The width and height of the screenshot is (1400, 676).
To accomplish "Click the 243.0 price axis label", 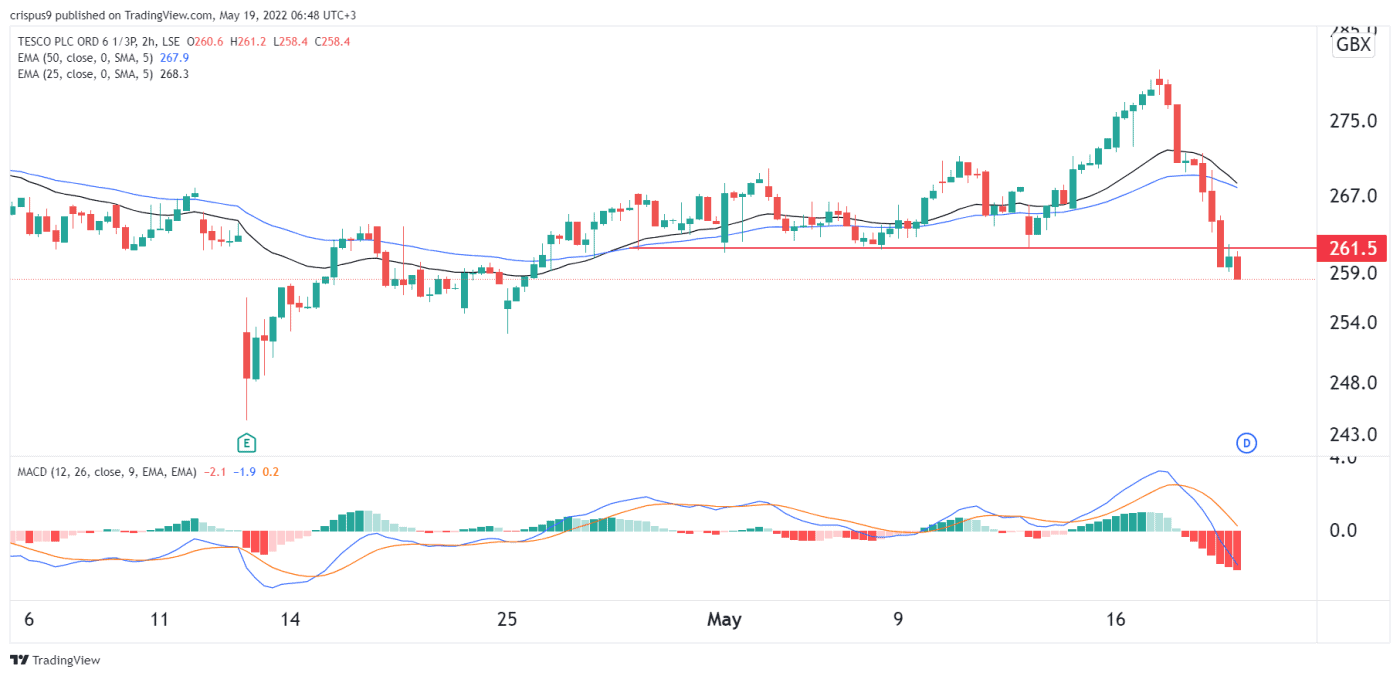I will [1352, 435].
